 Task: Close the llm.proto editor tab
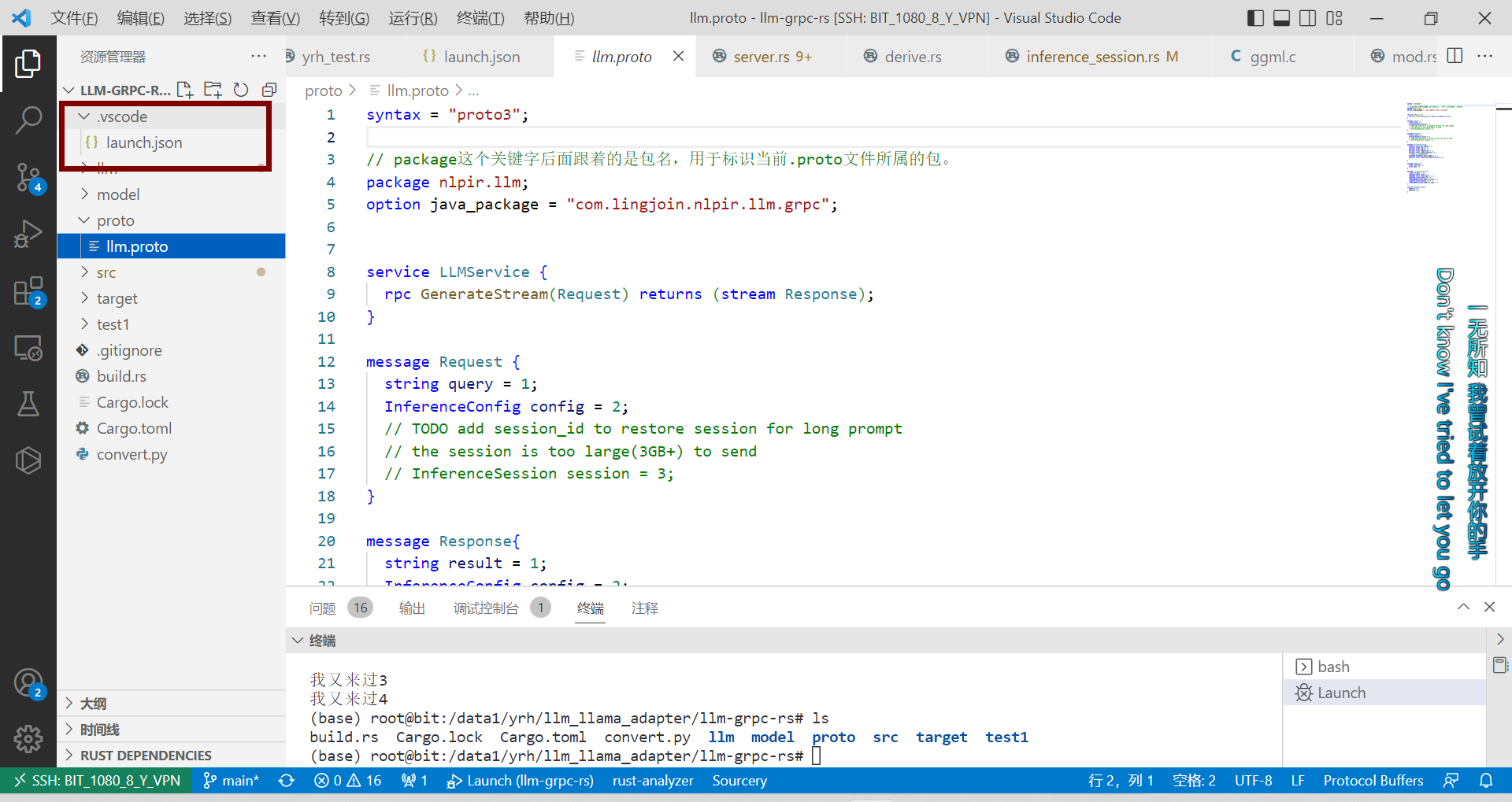coord(678,56)
